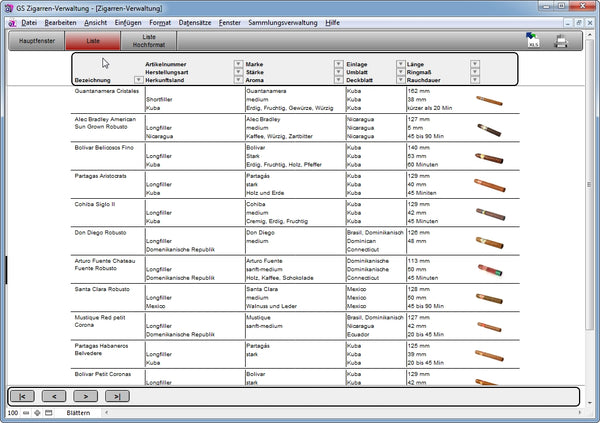Screen dimensions: 600x423
Task: Click the zoom-in icon in the status bar
Action: coord(37,413)
